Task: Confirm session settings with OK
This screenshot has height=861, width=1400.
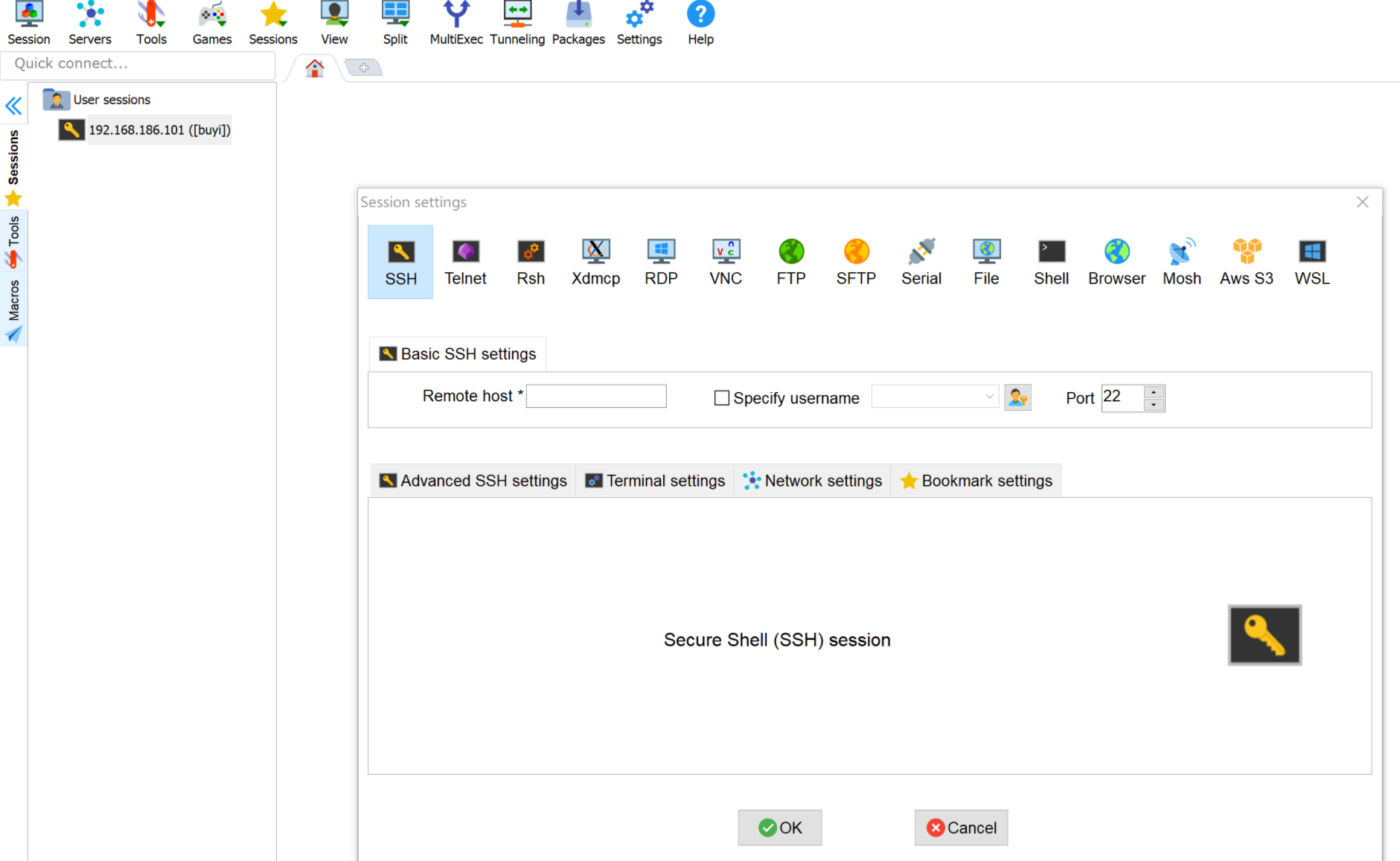Action: click(x=779, y=828)
